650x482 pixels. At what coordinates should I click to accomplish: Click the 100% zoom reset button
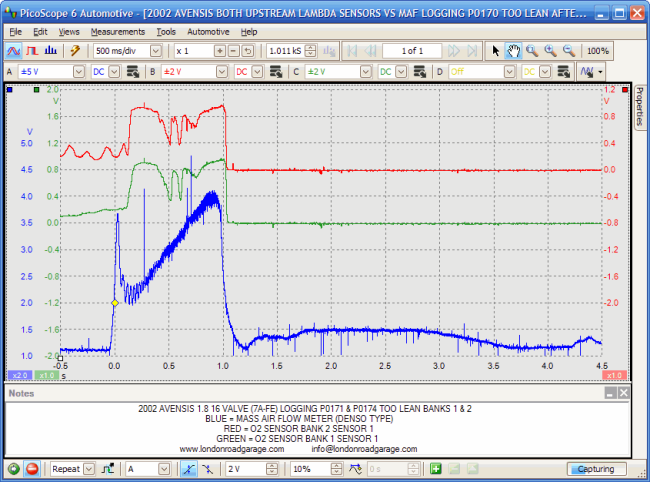click(x=598, y=50)
